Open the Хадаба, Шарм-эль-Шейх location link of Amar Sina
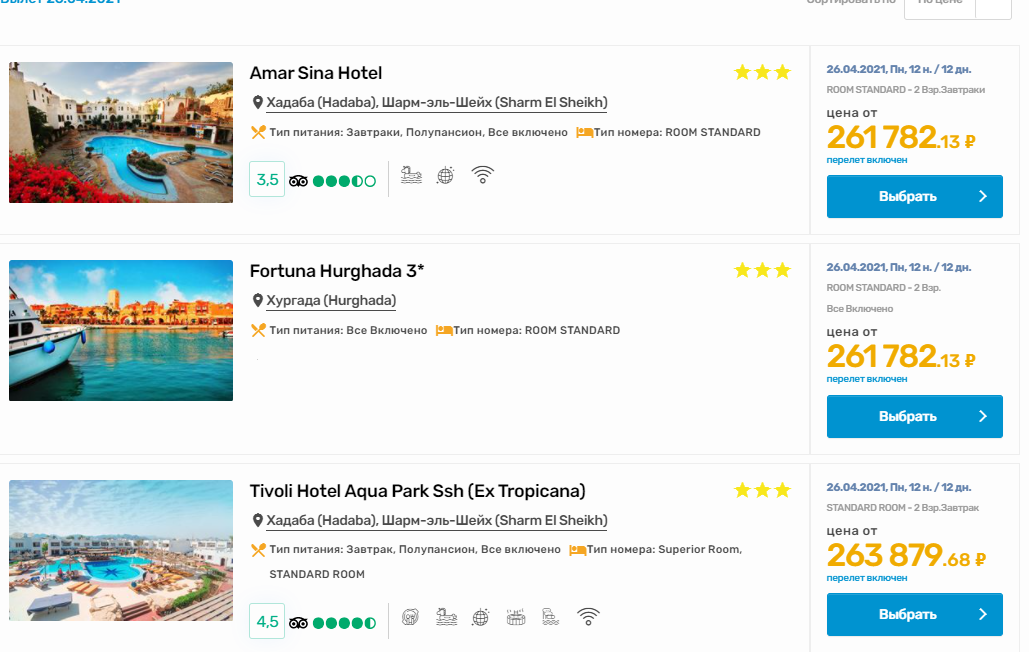 (436, 102)
